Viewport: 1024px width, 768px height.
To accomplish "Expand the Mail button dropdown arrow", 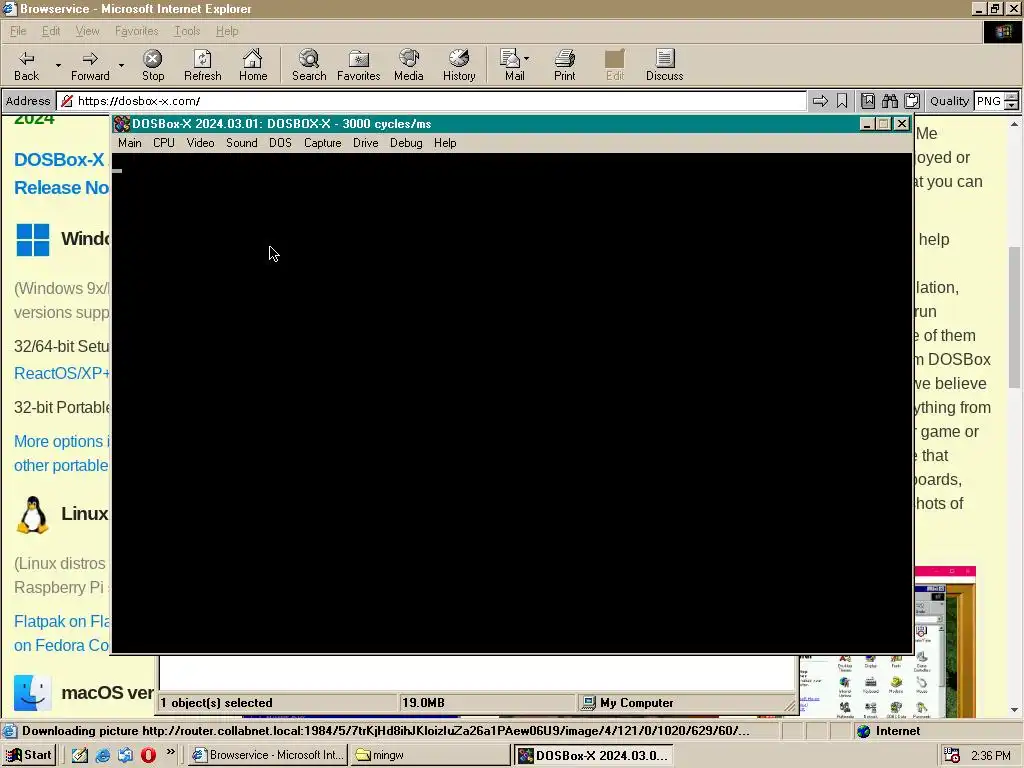I will coord(526,59).
